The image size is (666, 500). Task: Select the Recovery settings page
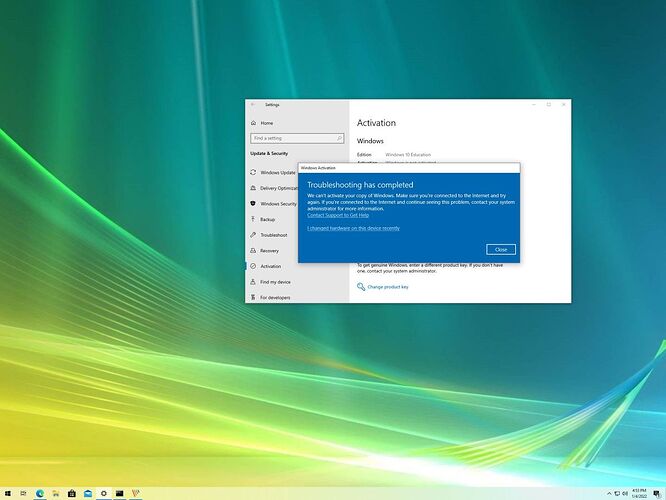point(269,251)
